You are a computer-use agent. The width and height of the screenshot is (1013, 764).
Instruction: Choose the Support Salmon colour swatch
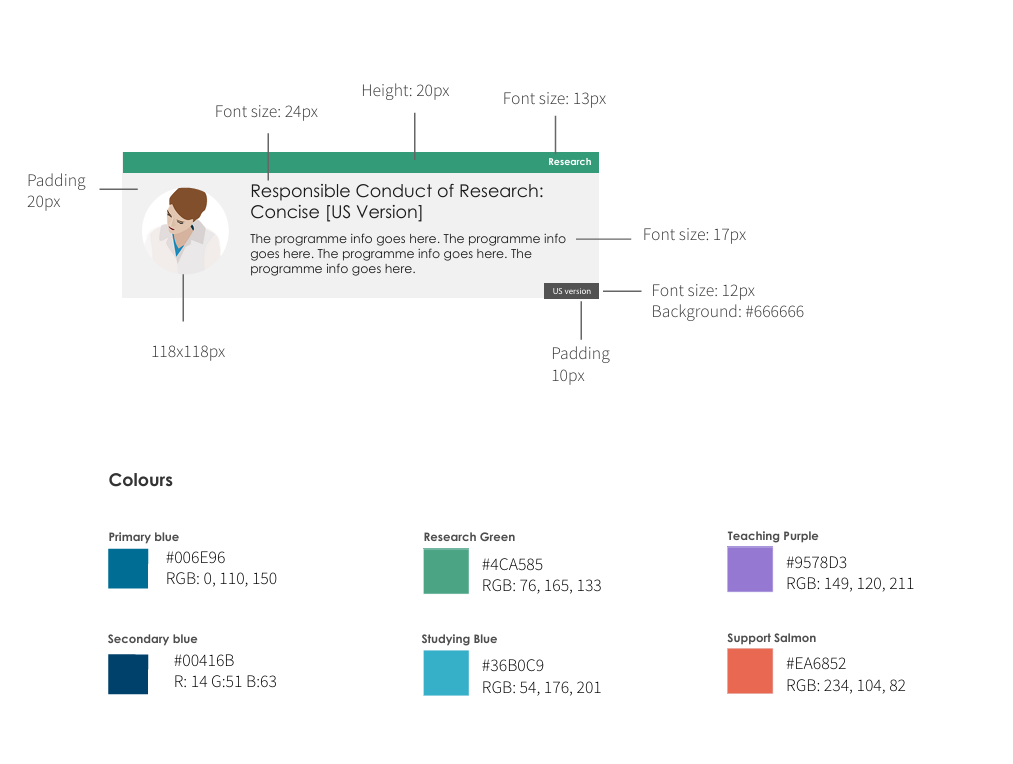coord(750,671)
